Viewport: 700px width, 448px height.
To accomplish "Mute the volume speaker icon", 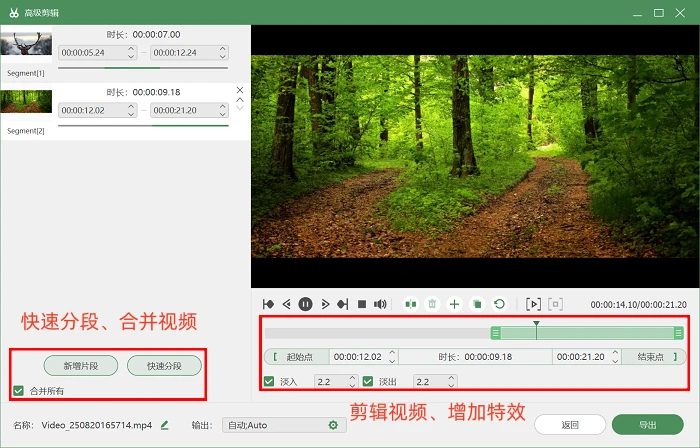I will [x=380, y=304].
